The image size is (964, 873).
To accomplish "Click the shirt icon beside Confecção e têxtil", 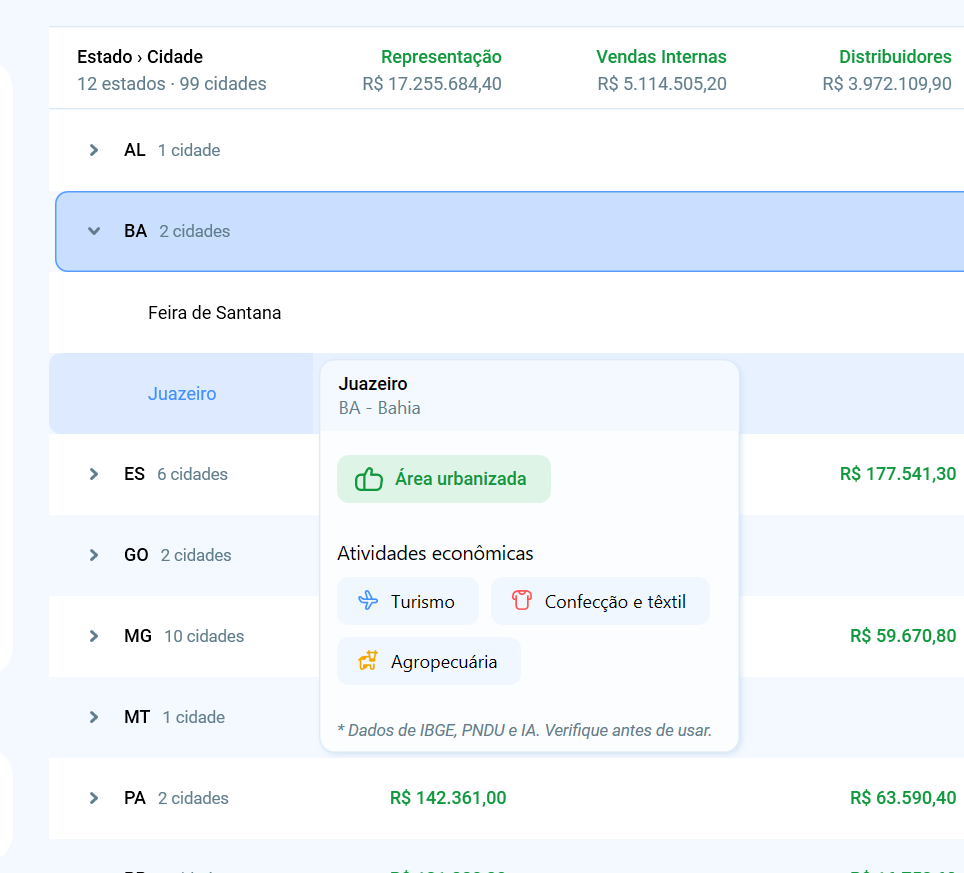I will [x=522, y=600].
